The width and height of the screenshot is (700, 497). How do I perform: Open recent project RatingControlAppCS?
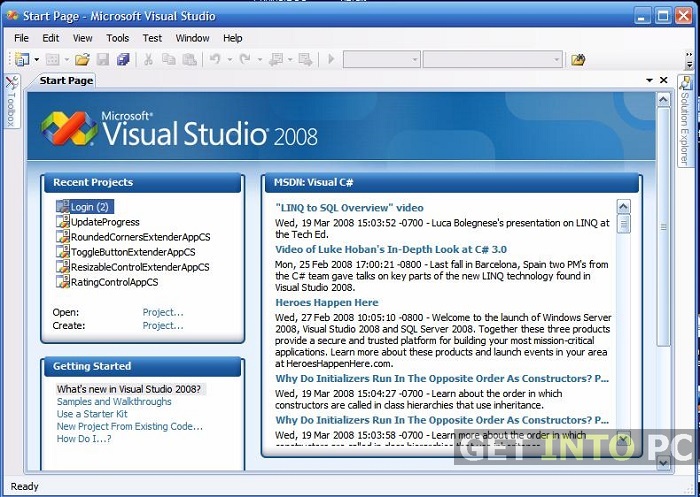[x=114, y=282]
